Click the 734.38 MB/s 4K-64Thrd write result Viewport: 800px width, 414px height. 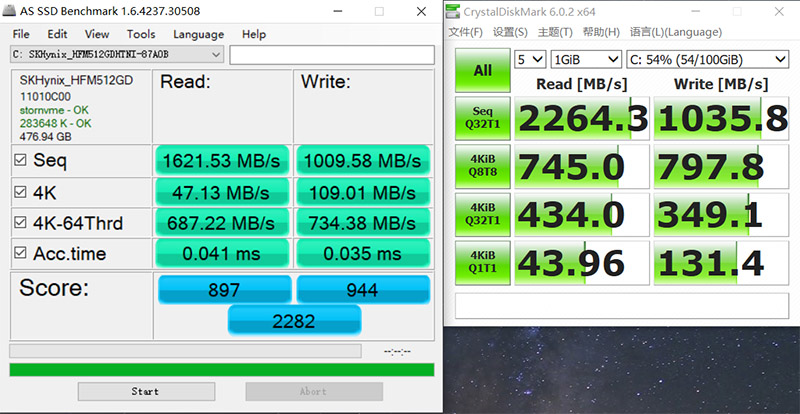[363, 223]
